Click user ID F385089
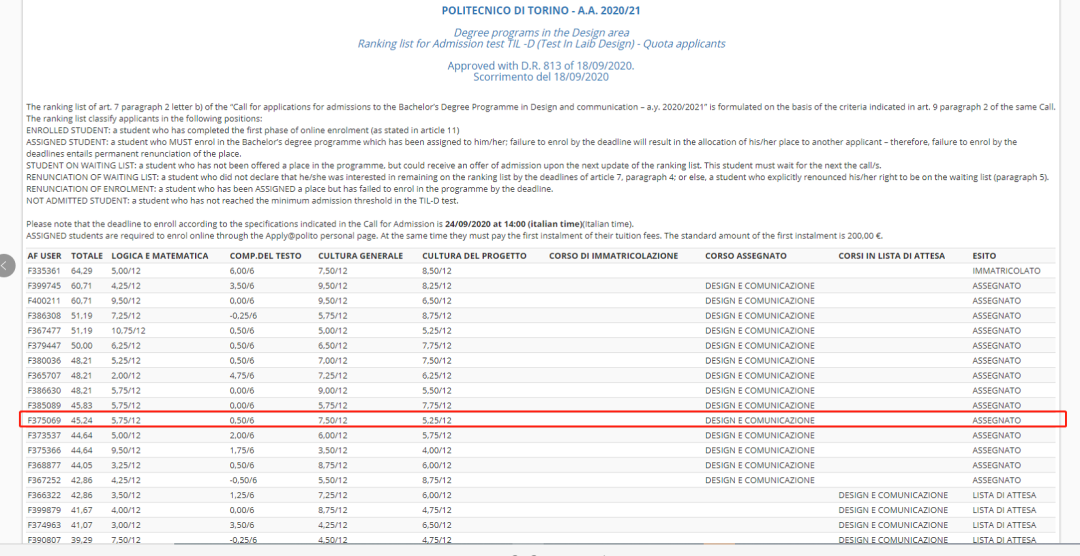1080x556 pixels. coord(44,406)
